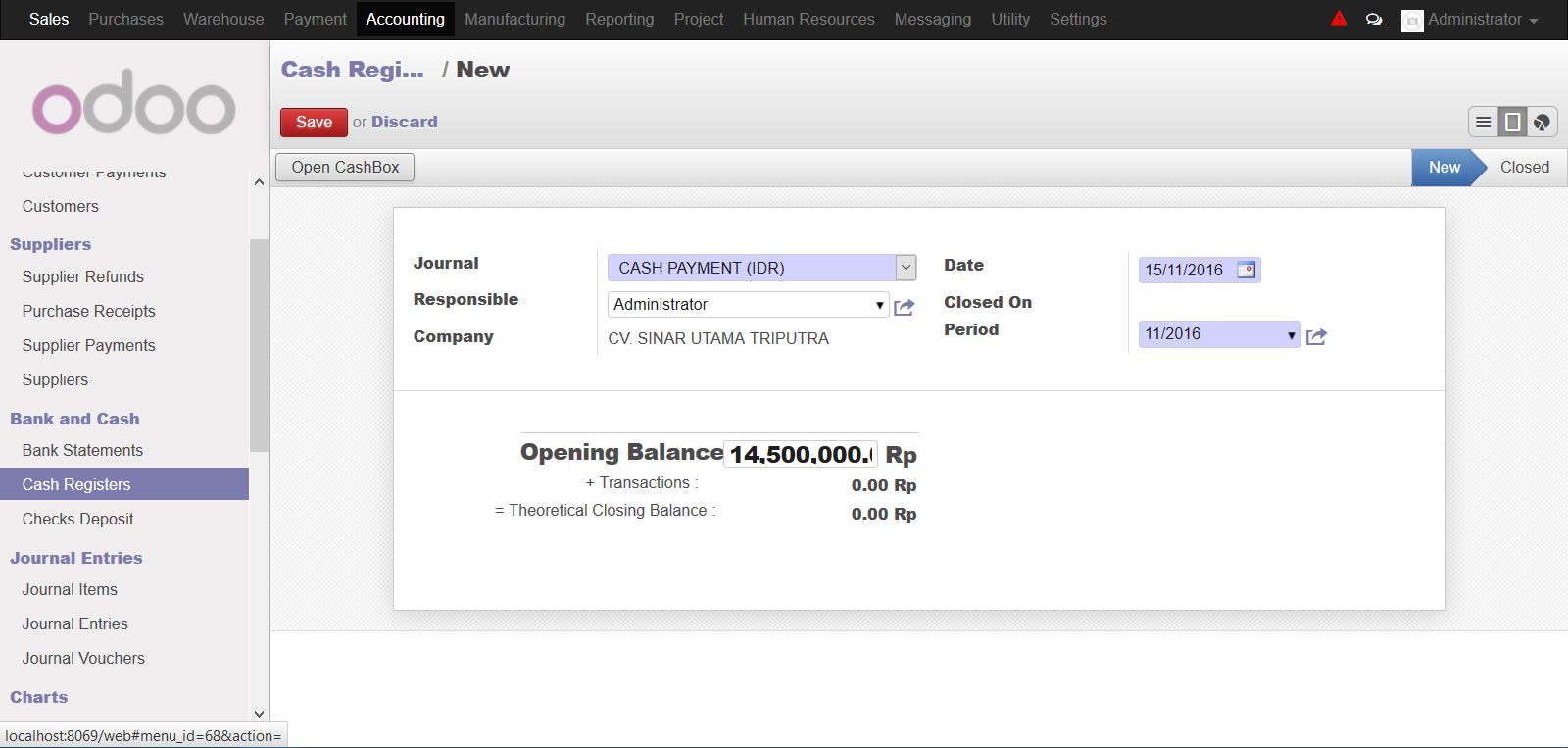Open Responsible record external link icon

(x=904, y=307)
